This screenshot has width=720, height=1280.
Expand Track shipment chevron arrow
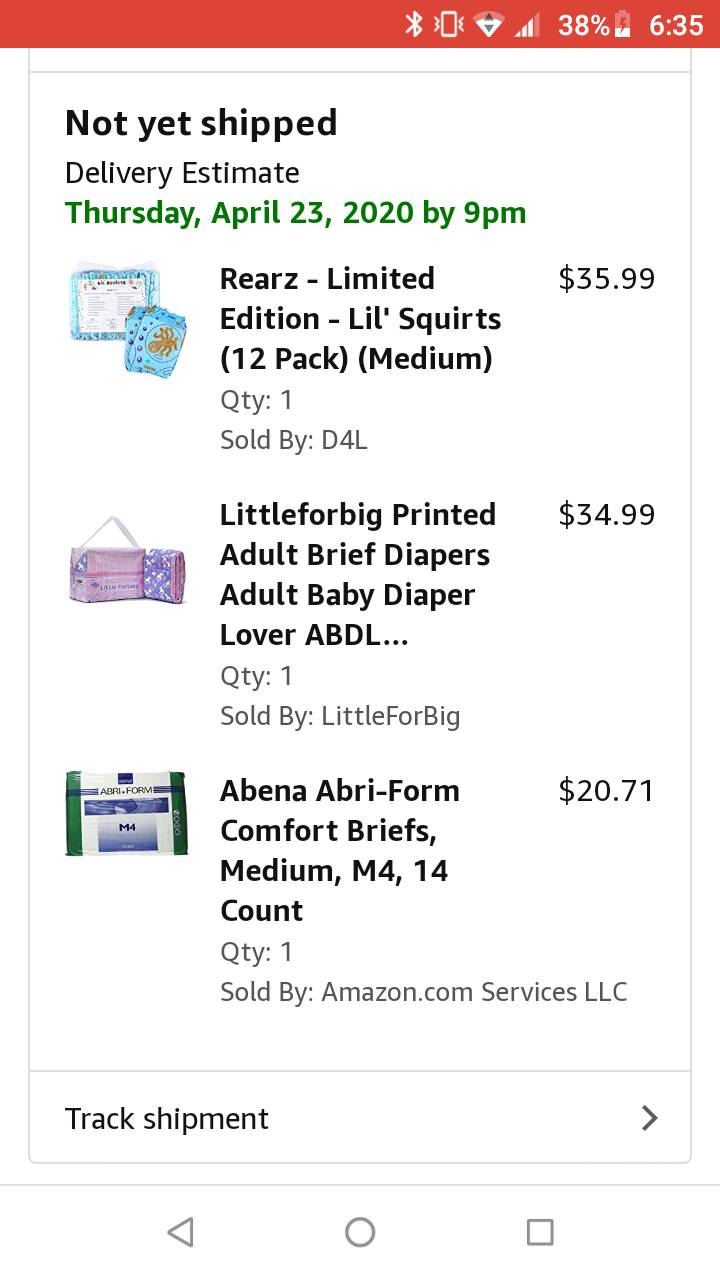[x=649, y=1118]
